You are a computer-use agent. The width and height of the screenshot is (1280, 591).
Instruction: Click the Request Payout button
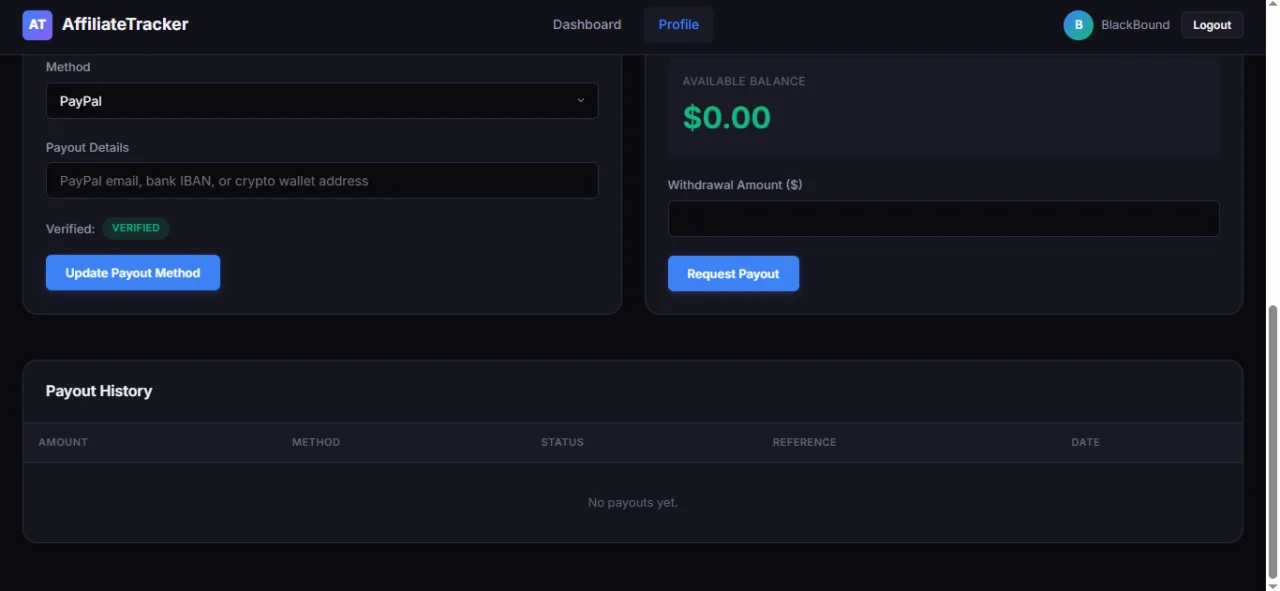[x=733, y=274]
